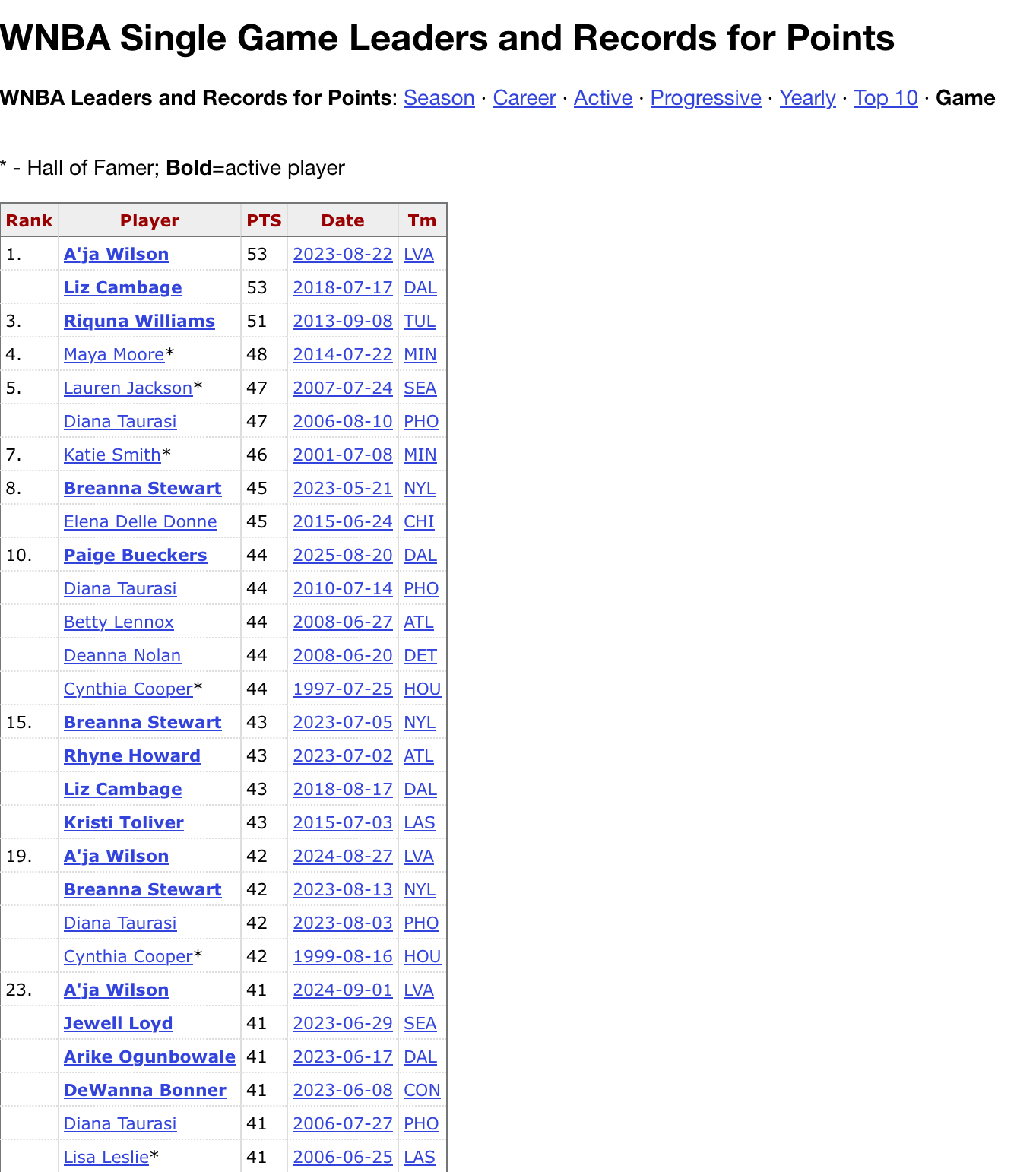Open Betty Lennox player page
This screenshot has width=1036, height=1172.
(119, 622)
